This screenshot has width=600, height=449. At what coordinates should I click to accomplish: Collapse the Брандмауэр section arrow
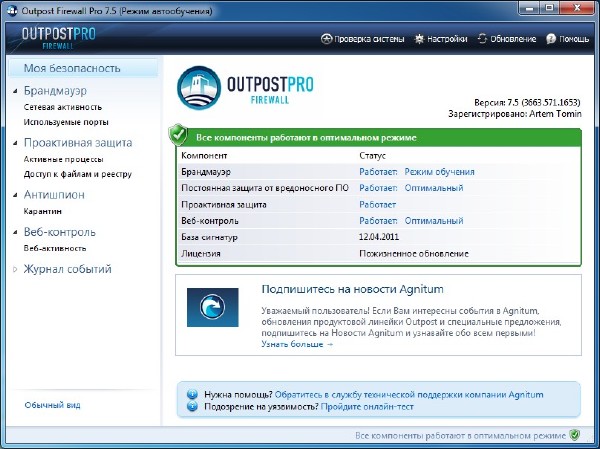[x=15, y=91]
